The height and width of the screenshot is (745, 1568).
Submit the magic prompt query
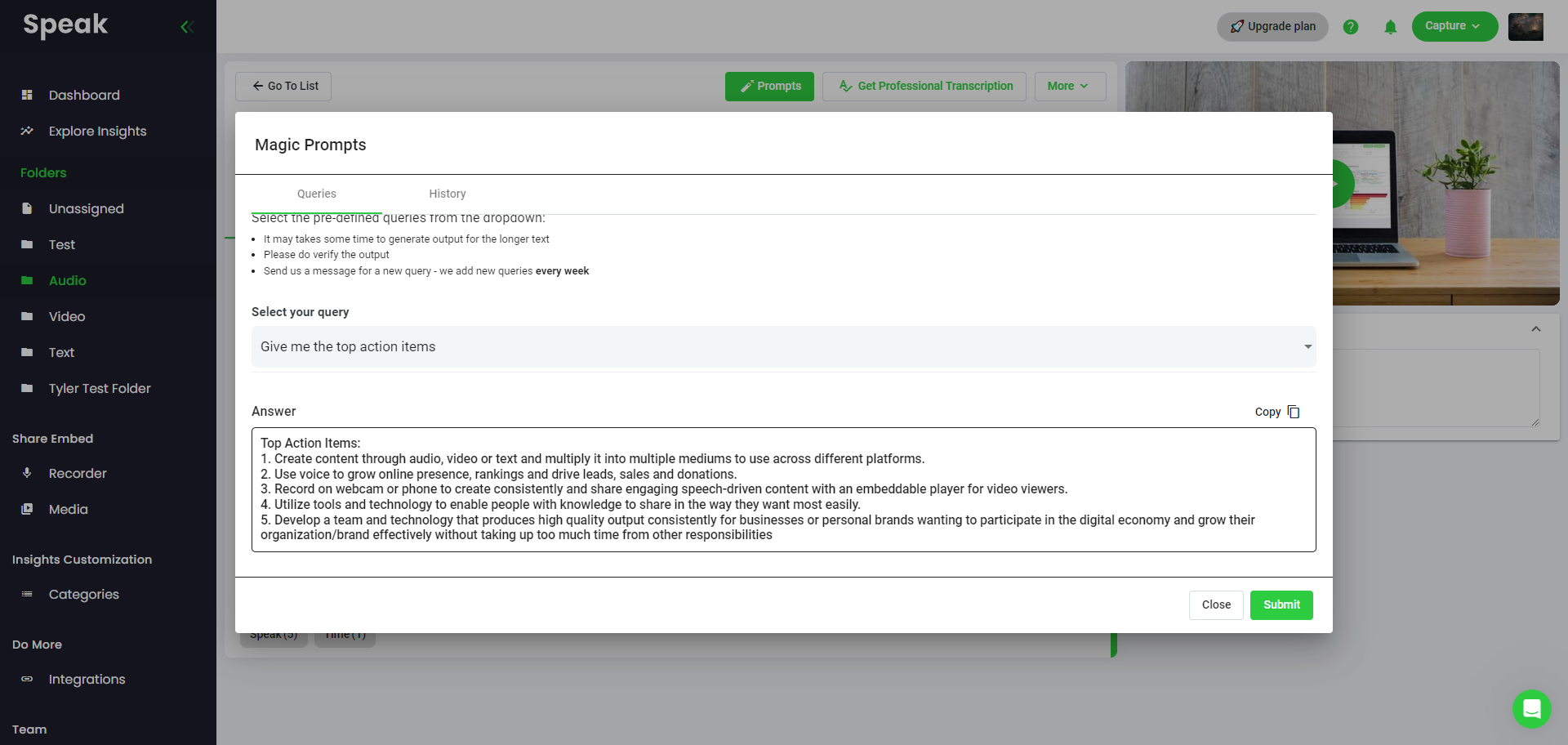coord(1281,605)
